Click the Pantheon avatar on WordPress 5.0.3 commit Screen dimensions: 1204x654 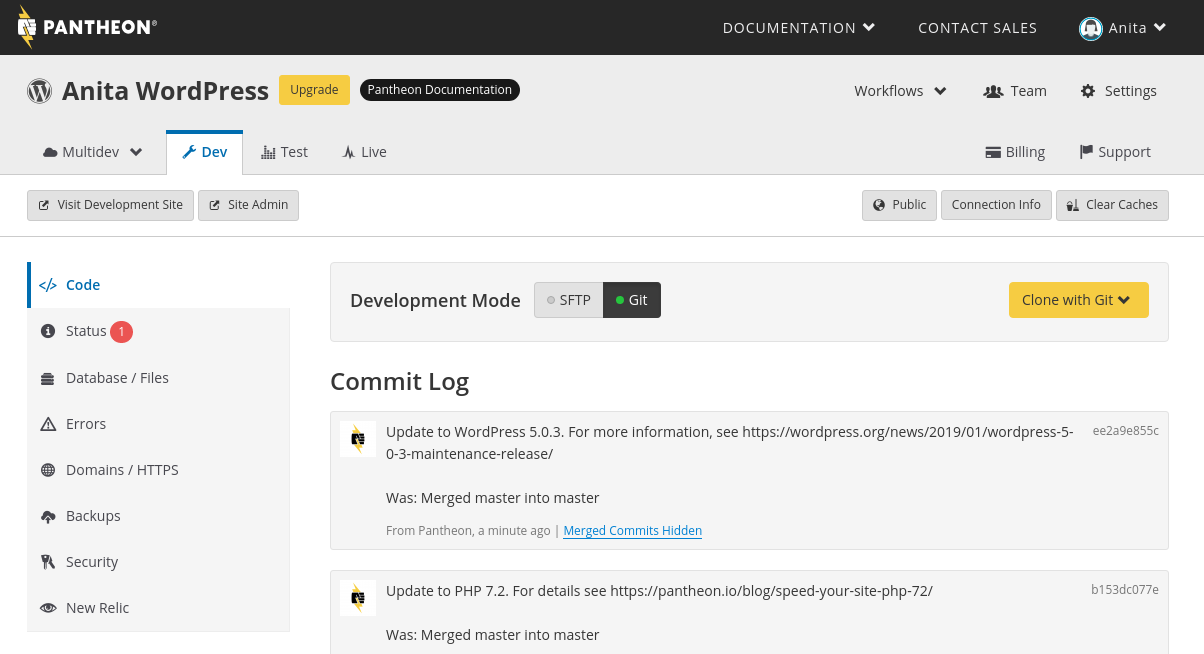(358, 439)
